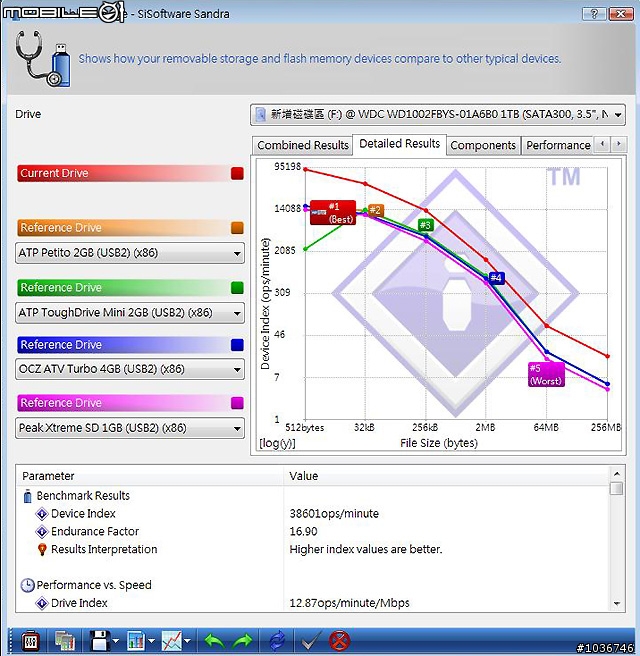Open the Components tab
This screenshot has width=640, height=656.
click(483, 145)
